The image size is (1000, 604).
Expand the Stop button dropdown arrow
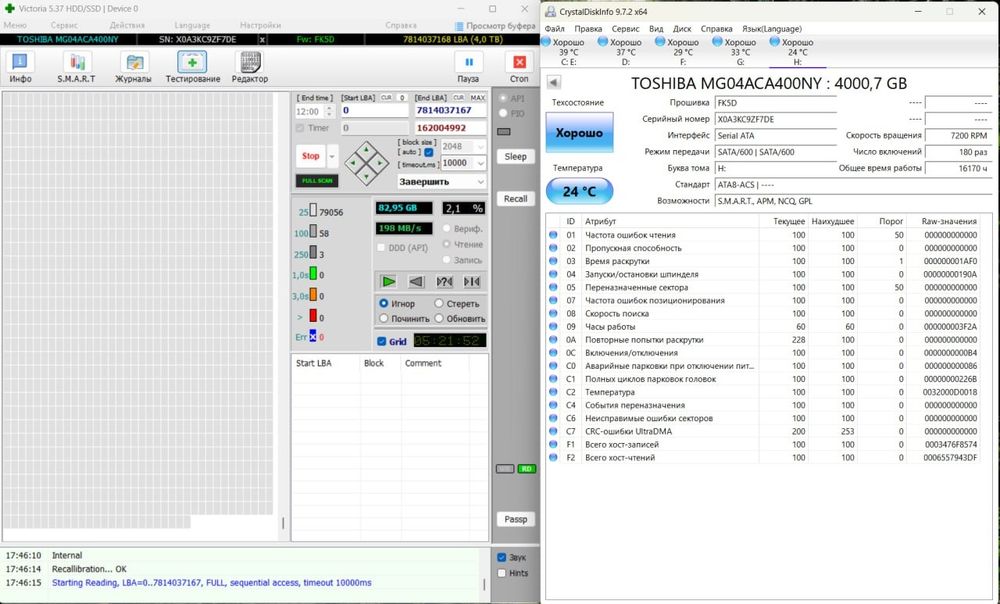332,156
